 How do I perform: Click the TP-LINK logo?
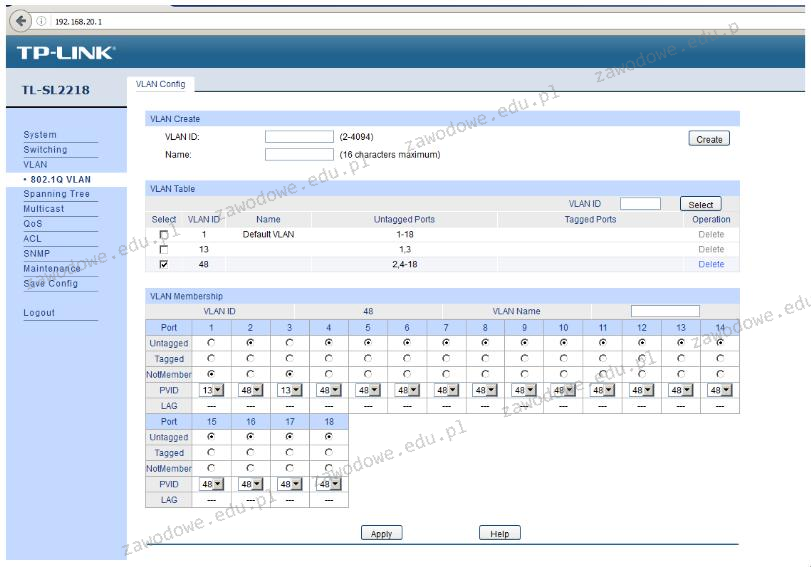(x=66, y=52)
